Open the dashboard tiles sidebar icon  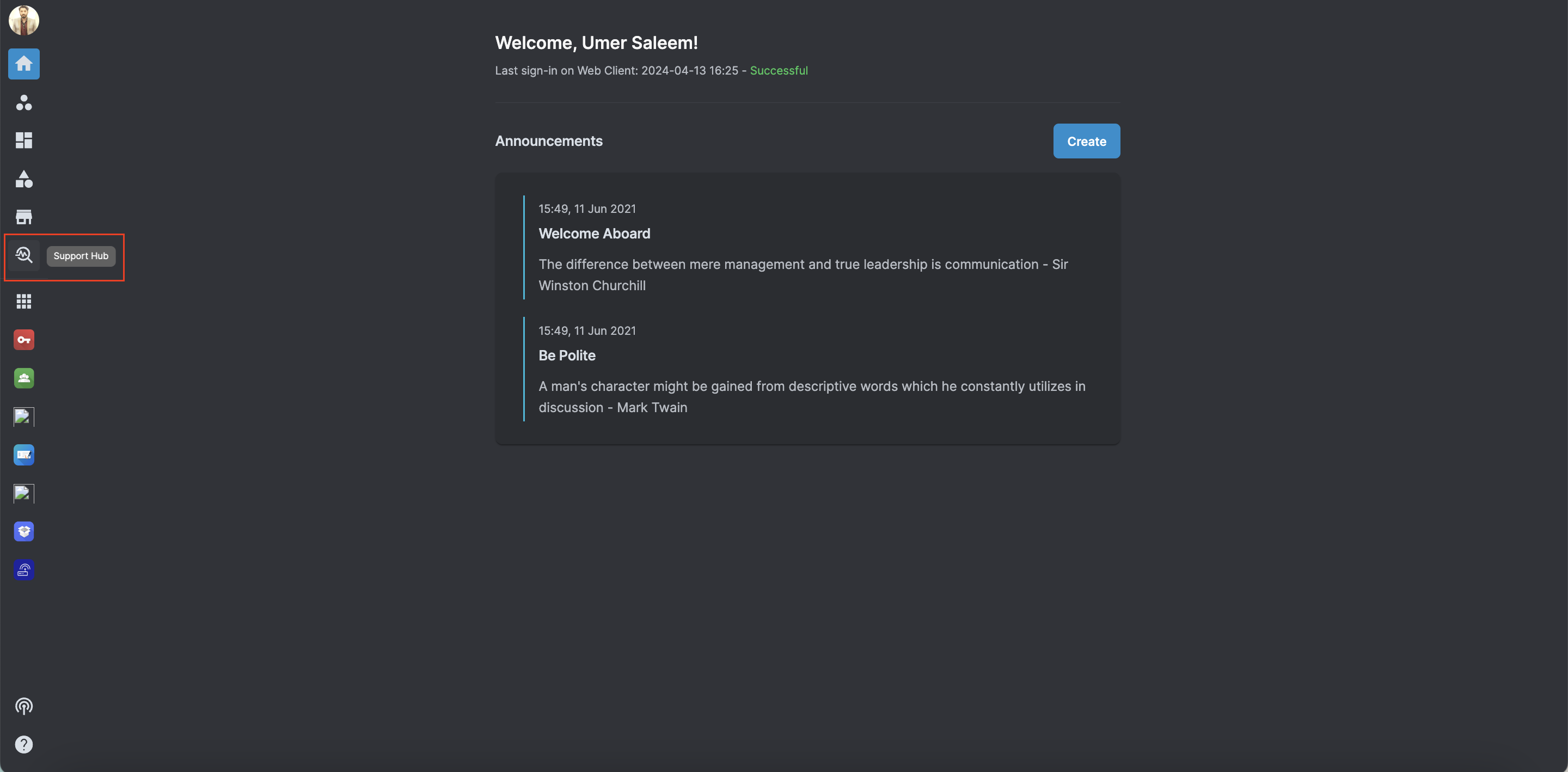coord(24,140)
